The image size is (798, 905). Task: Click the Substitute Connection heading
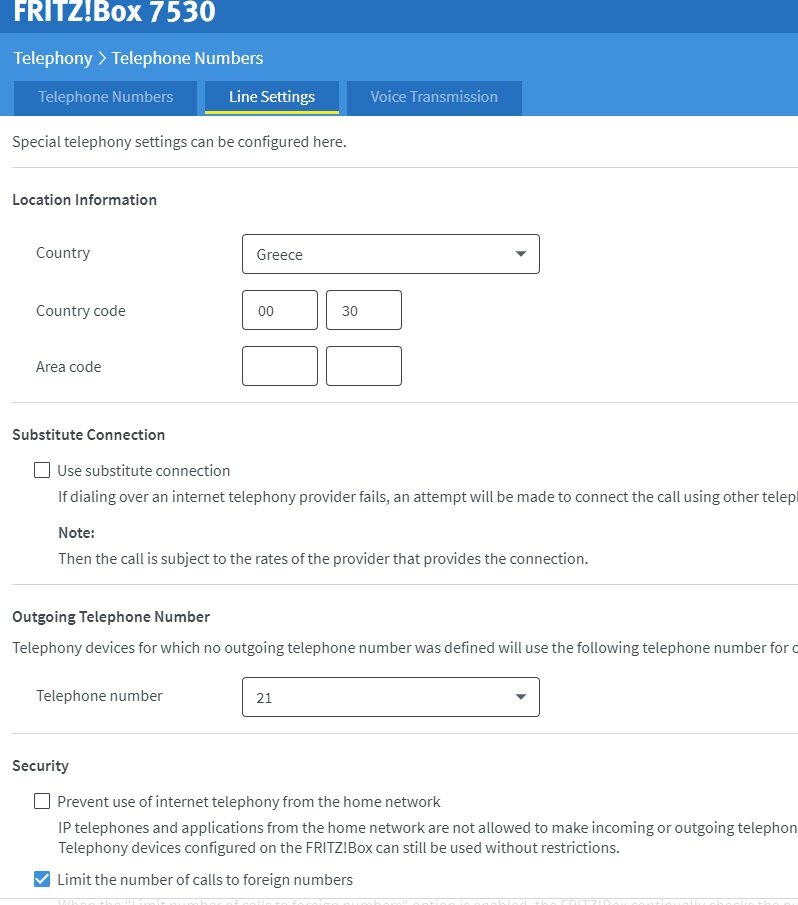pos(88,435)
